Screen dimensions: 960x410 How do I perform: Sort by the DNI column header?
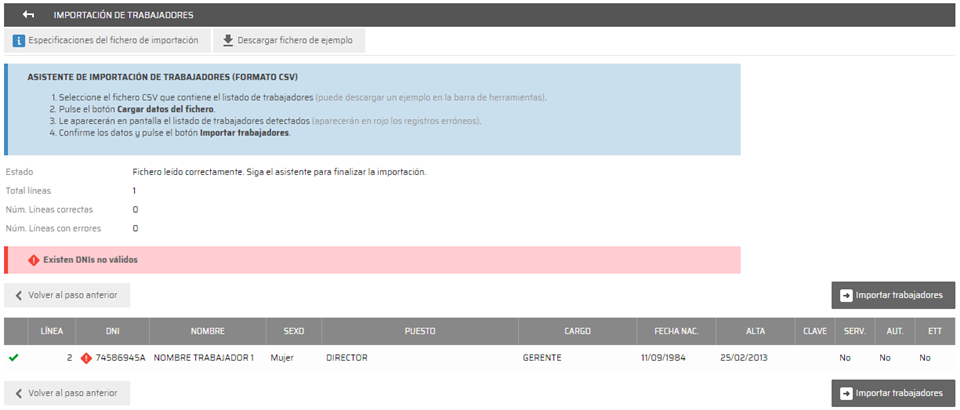(113, 331)
